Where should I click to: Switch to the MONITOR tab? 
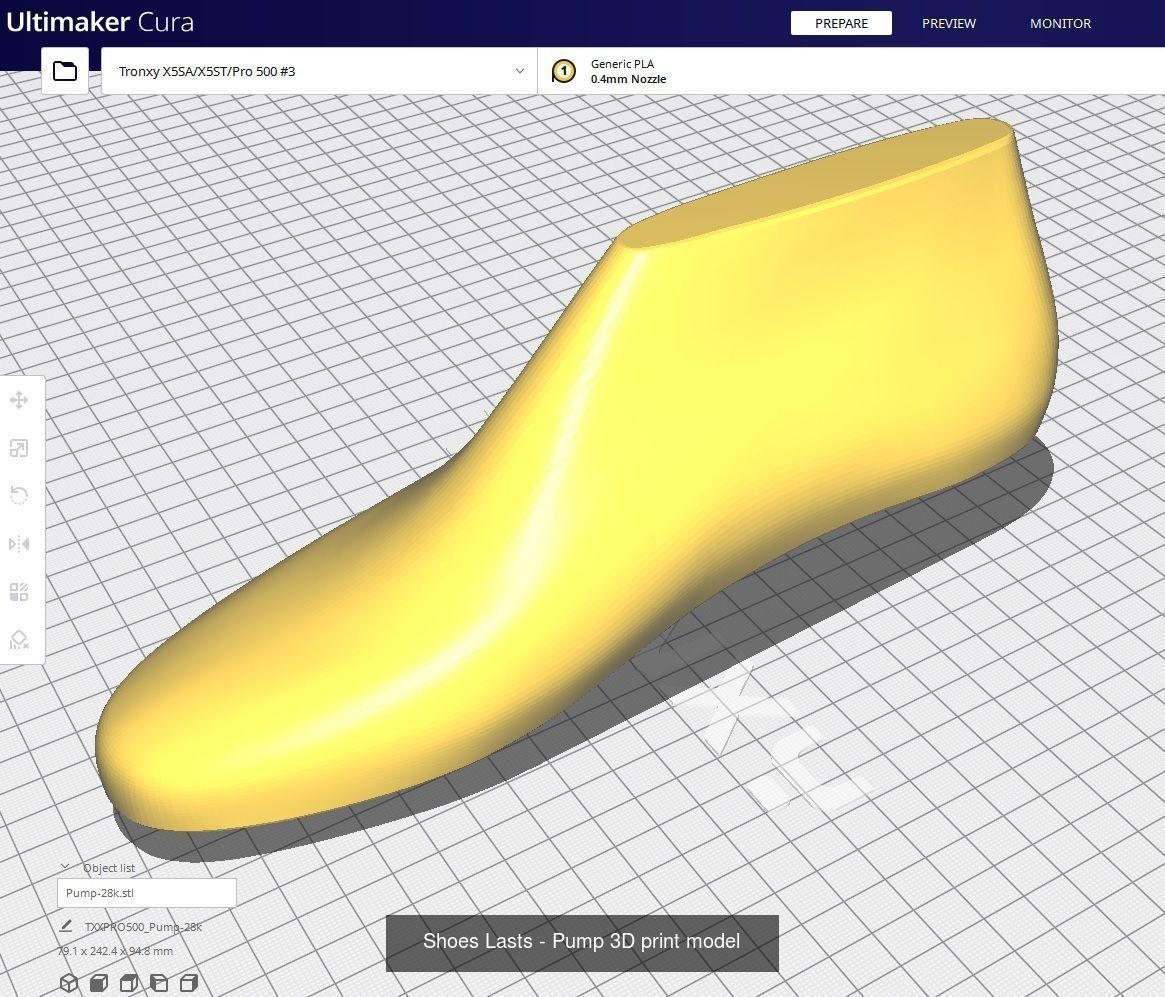click(x=1060, y=23)
